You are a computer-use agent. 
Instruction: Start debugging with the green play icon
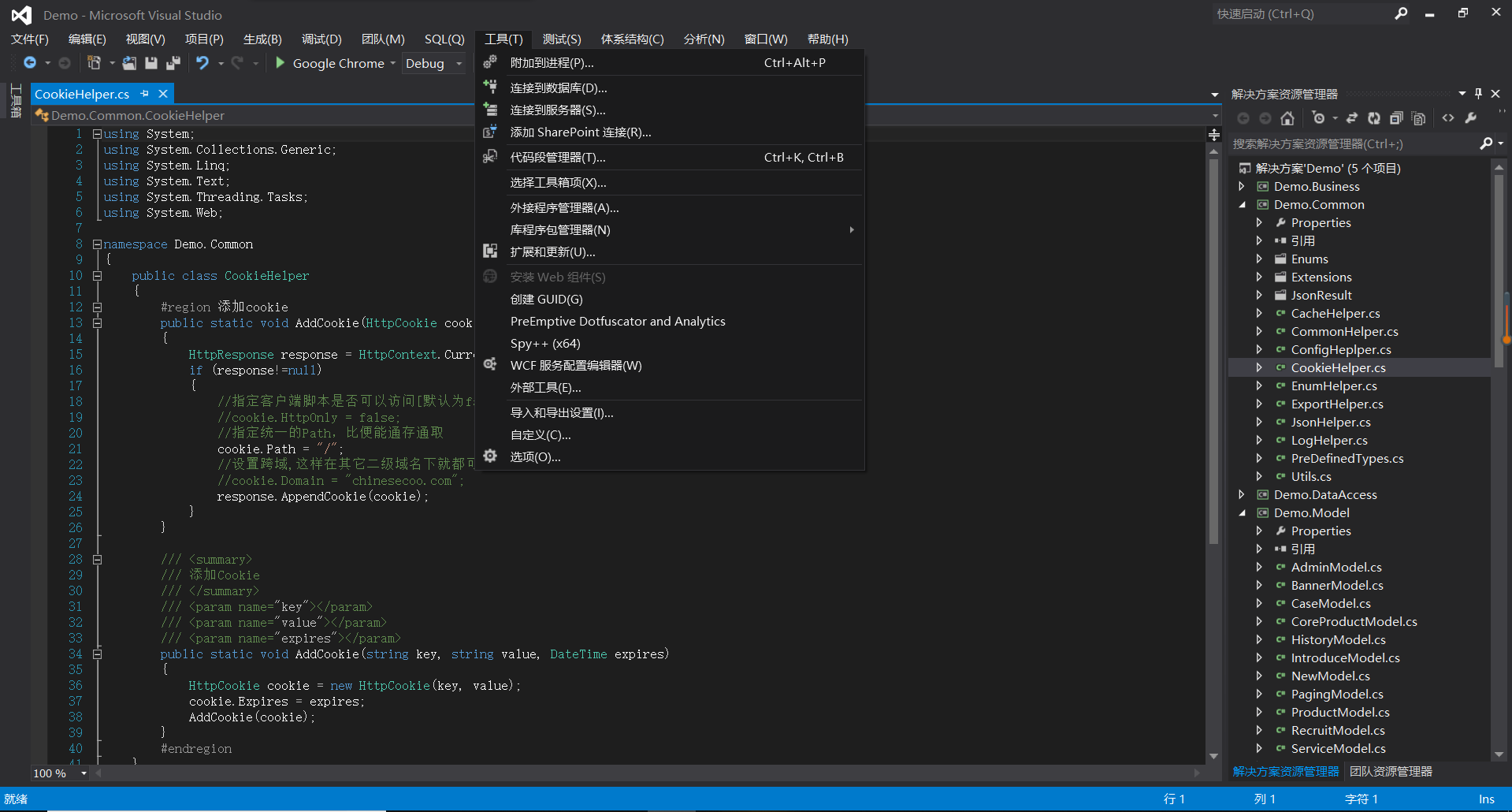[280, 62]
